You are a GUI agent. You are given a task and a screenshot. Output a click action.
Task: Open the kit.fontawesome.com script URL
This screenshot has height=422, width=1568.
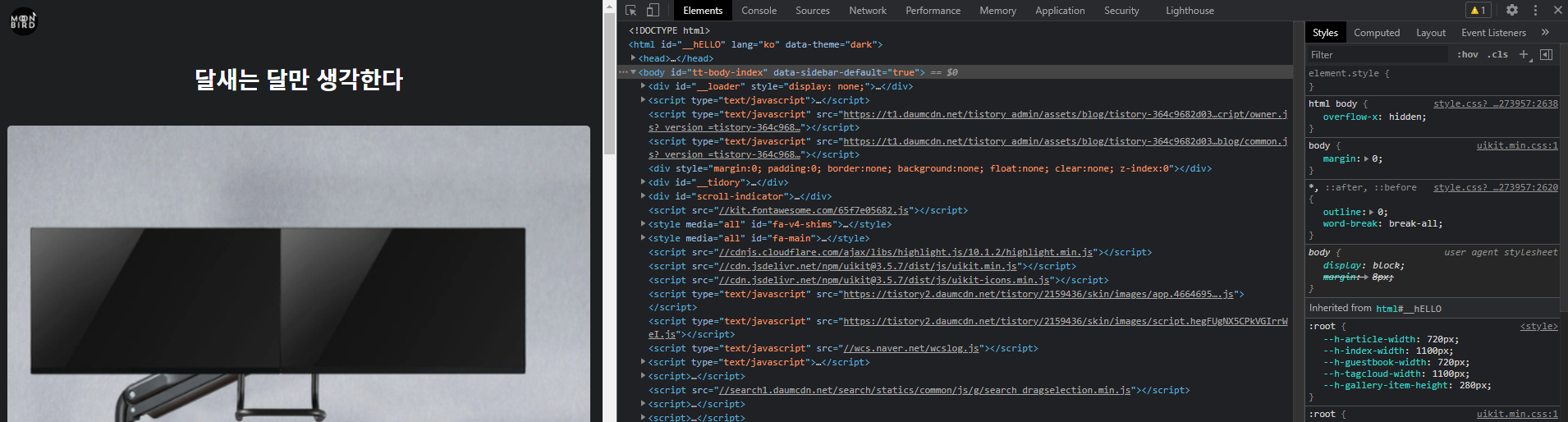pos(814,210)
